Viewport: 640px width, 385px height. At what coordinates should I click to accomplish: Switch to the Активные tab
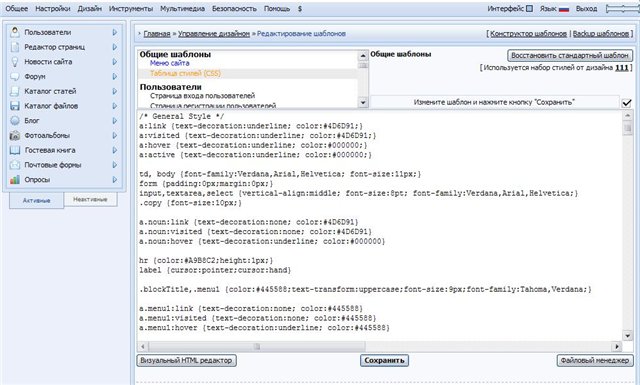[x=36, y=200]
